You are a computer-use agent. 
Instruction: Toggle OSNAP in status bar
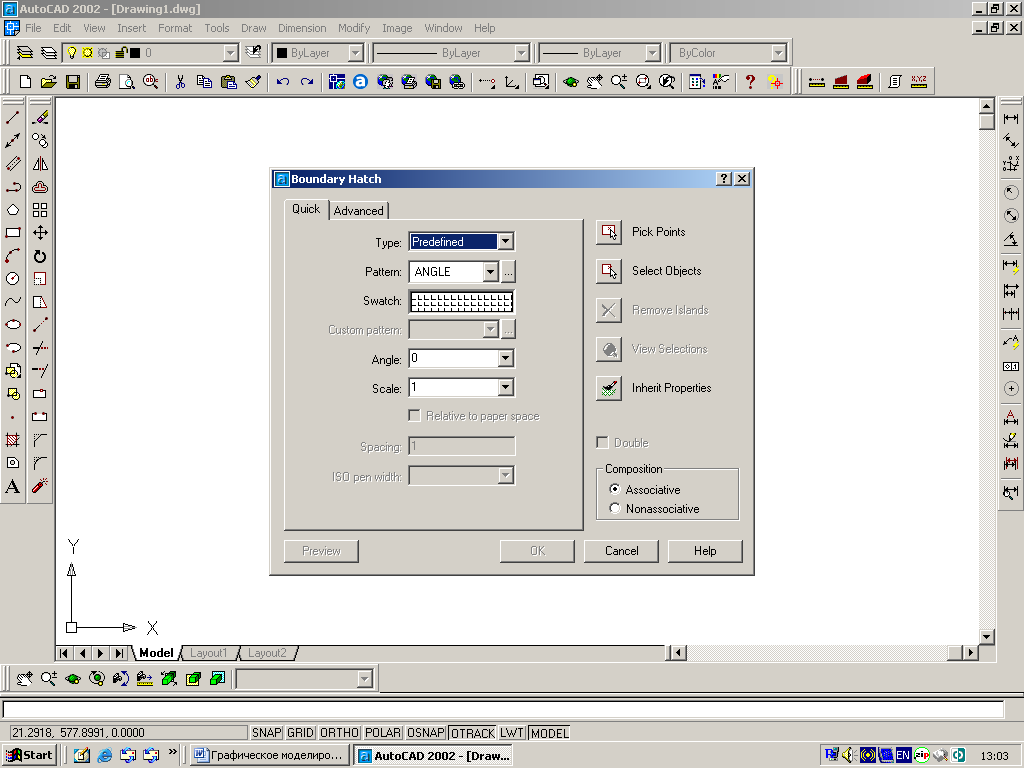tap(426, 733)
